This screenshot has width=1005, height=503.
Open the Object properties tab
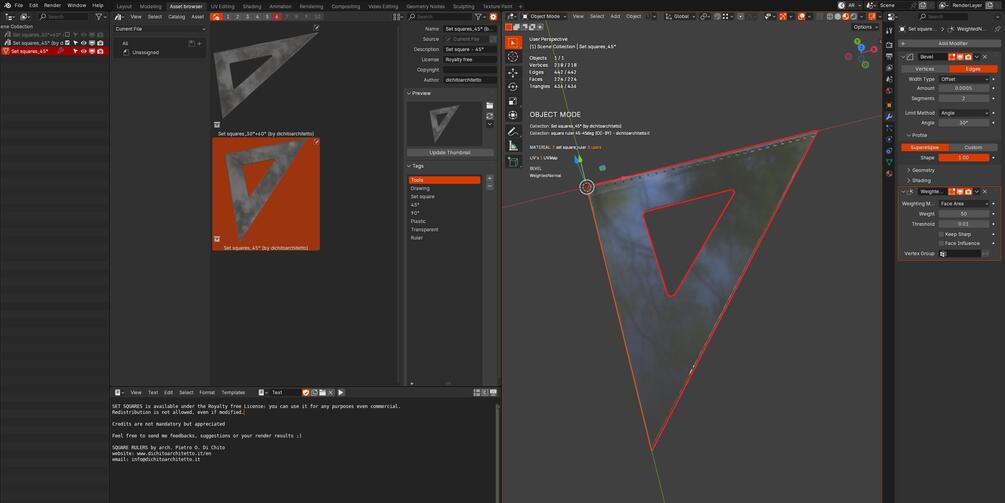click(x=889, y=105)
